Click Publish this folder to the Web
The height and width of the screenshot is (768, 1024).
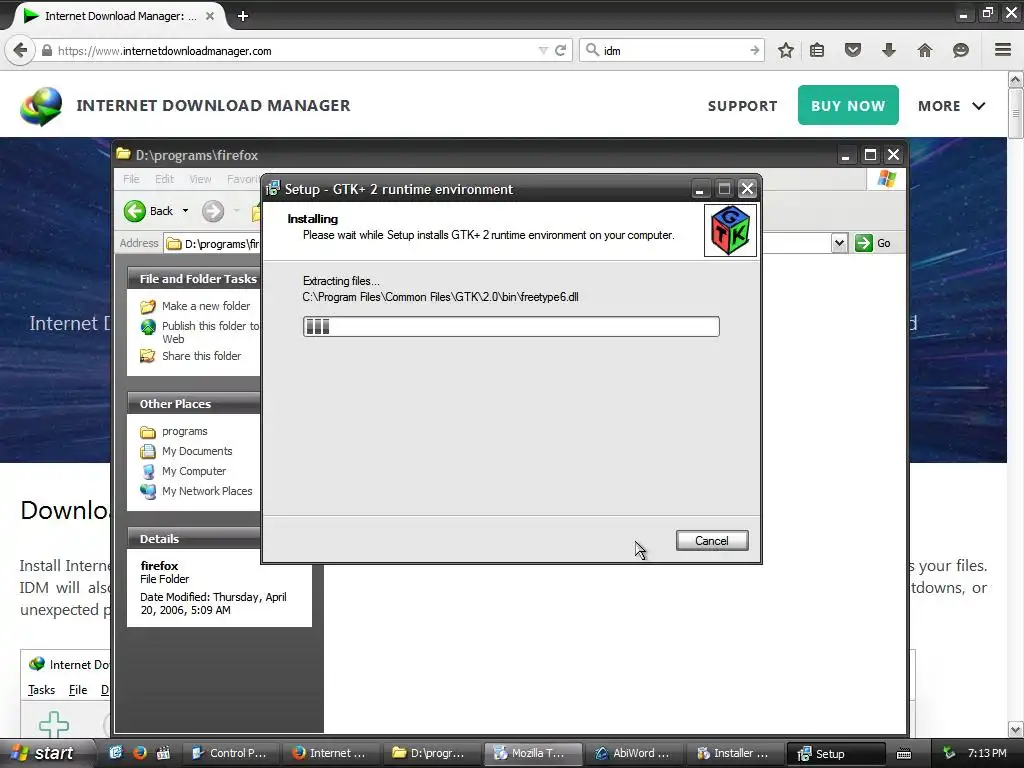tap(210, 332)
